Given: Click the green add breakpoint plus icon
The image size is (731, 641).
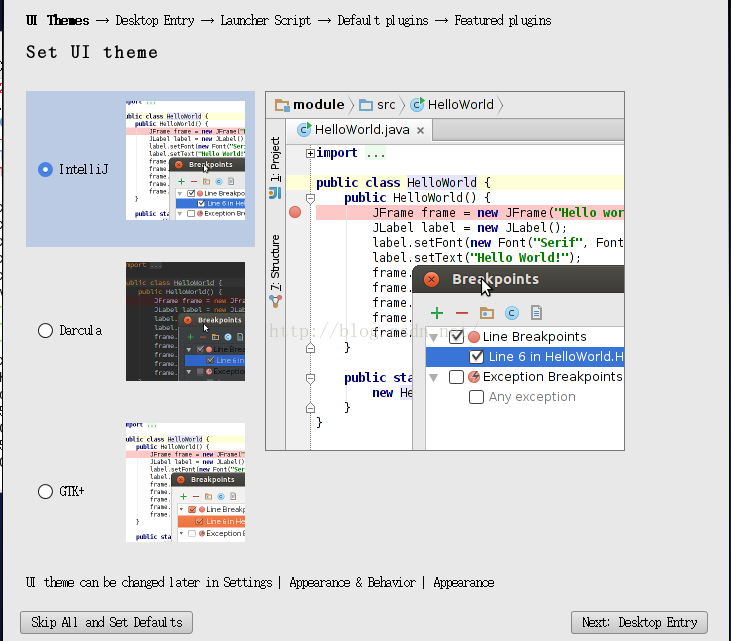Looking at the screenshot, I should tap(437, 313).
